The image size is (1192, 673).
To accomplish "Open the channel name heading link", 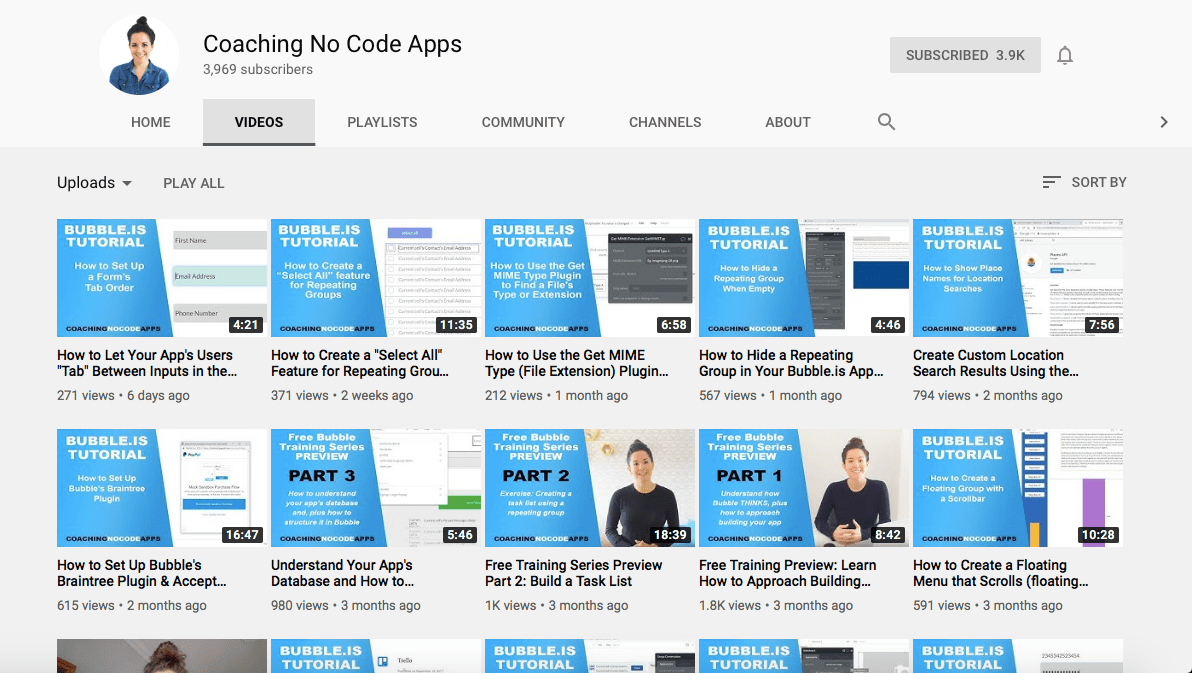I will coord(332,44).
